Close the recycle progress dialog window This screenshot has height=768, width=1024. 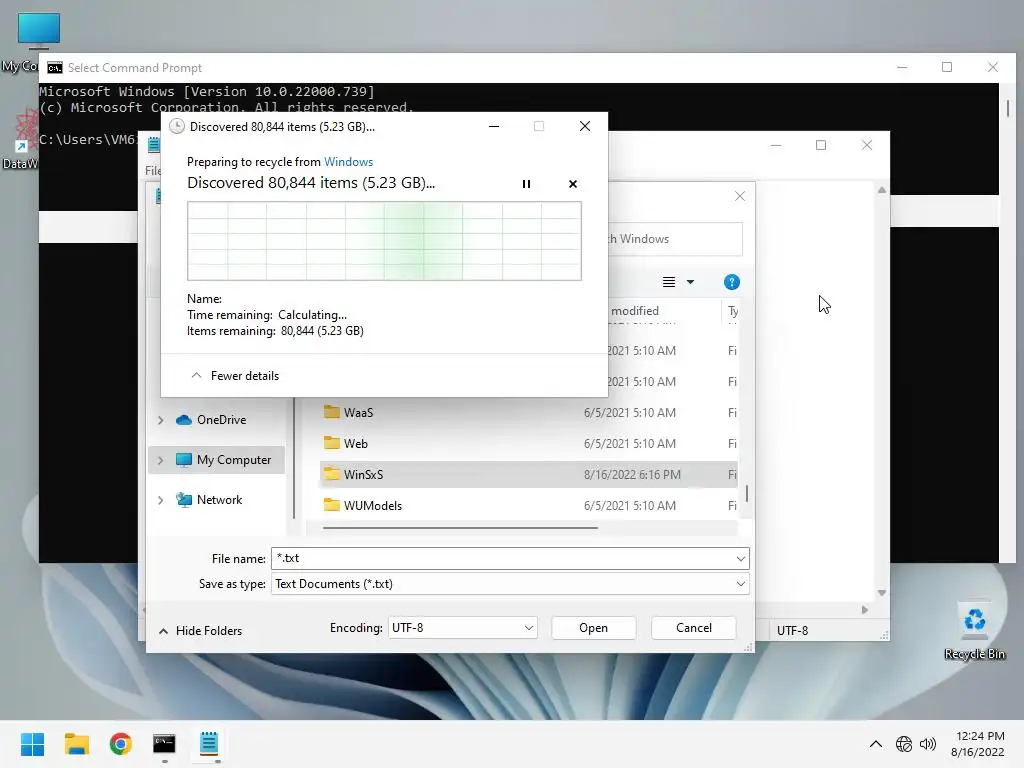tap(585, 126)
